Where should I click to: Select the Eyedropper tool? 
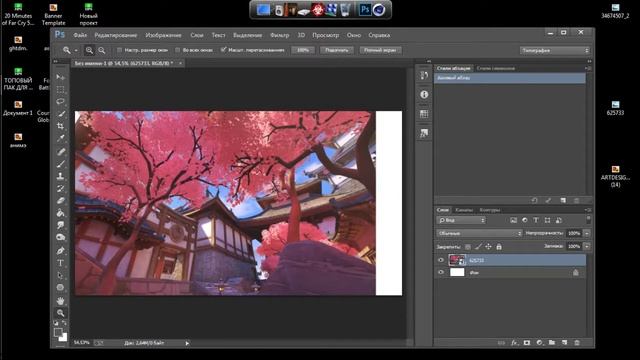[60, 138]
